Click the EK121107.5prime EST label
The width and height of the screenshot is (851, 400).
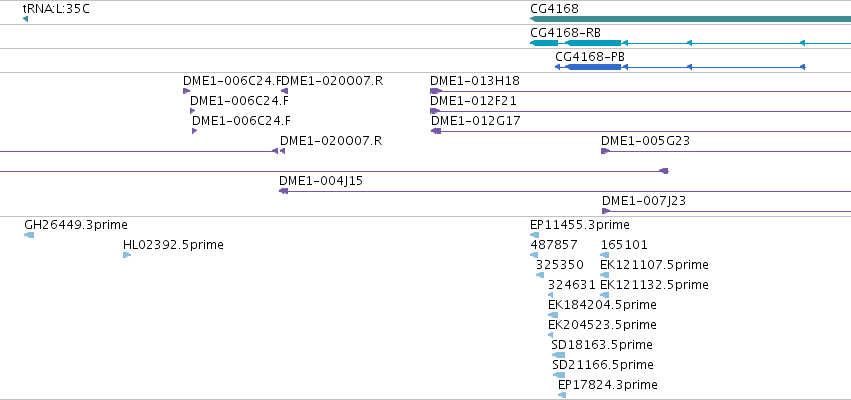pos(654,265)
